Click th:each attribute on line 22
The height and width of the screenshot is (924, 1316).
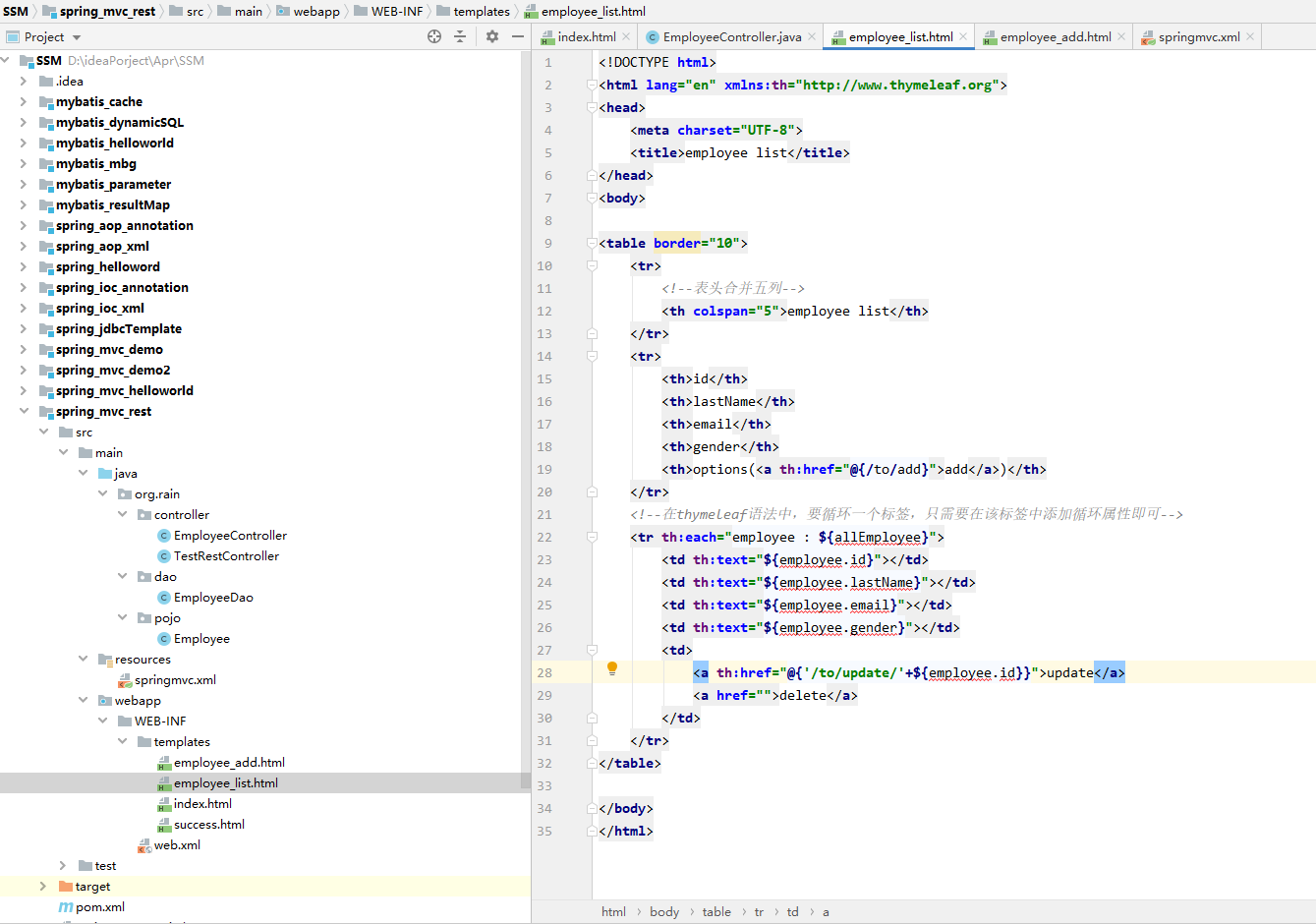[803, 538]
